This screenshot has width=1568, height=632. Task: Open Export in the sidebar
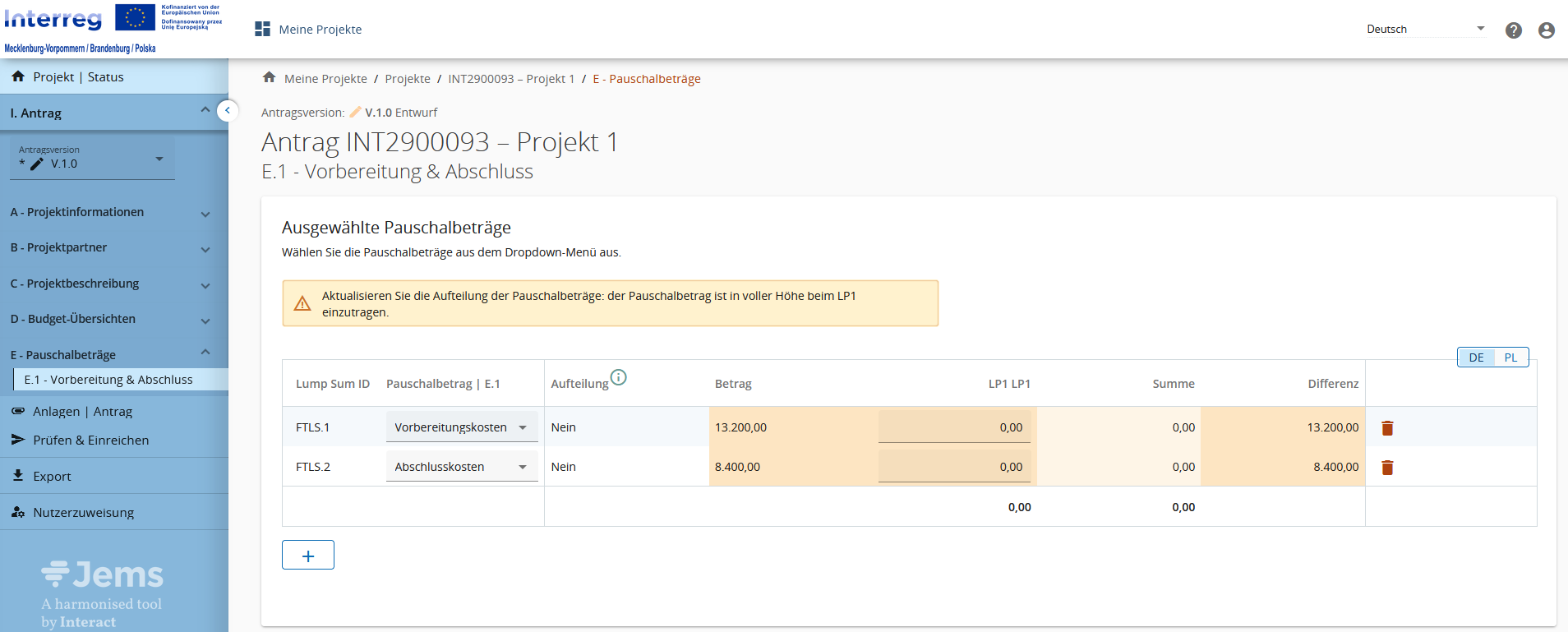point(52,477)
